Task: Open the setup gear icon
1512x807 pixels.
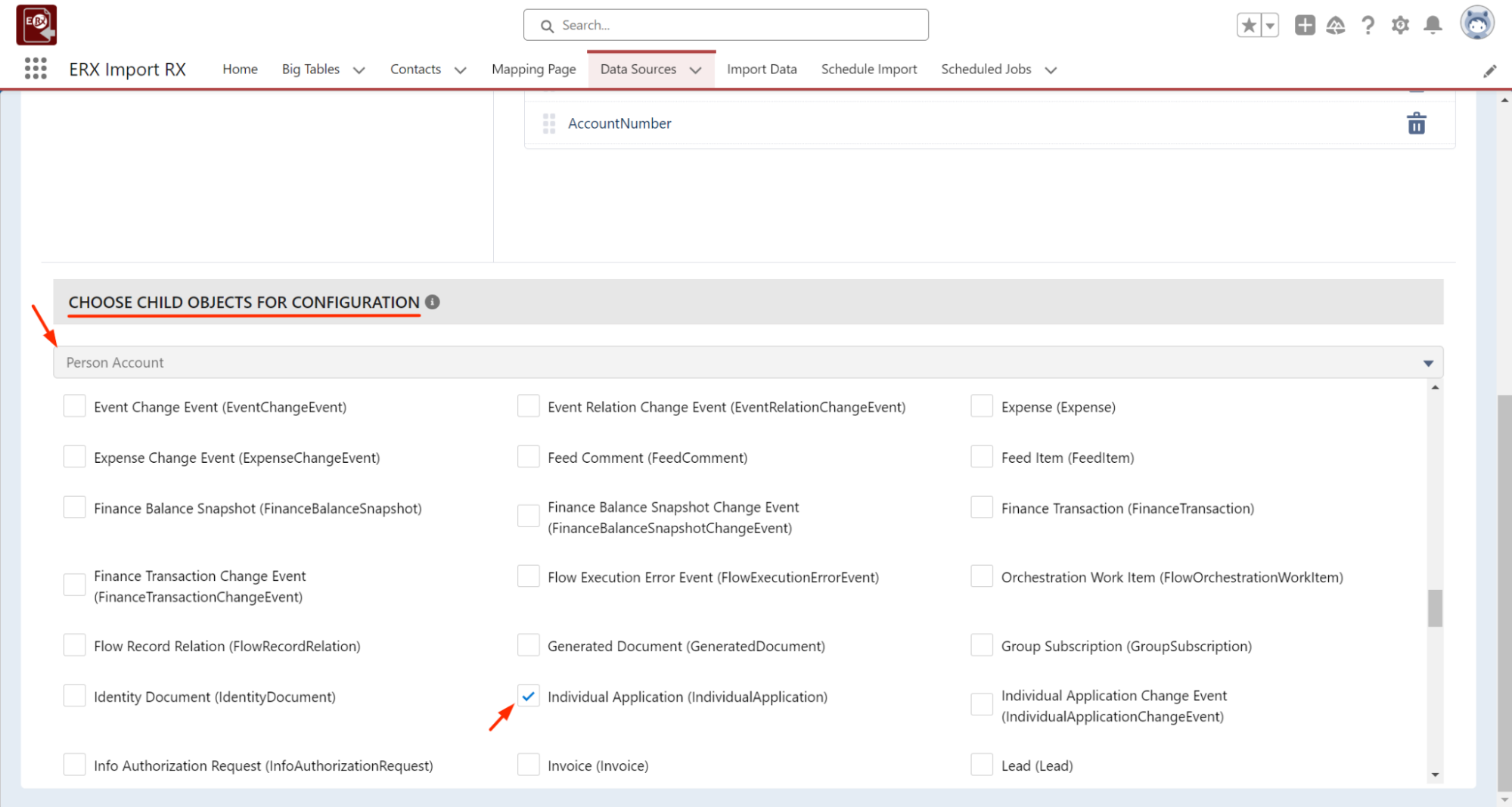Action: 1400,25
